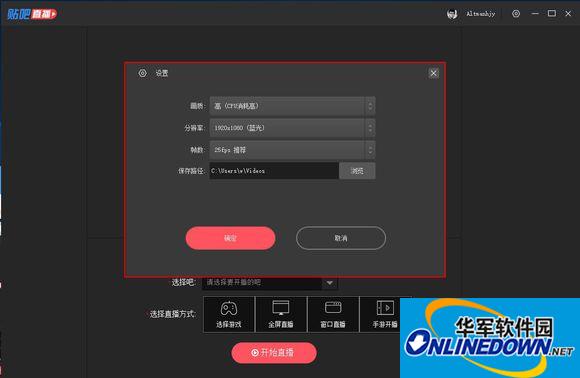Confirm settings with red 确定 button
Viewport: 580px width, 378px height.
coord(230,238)
